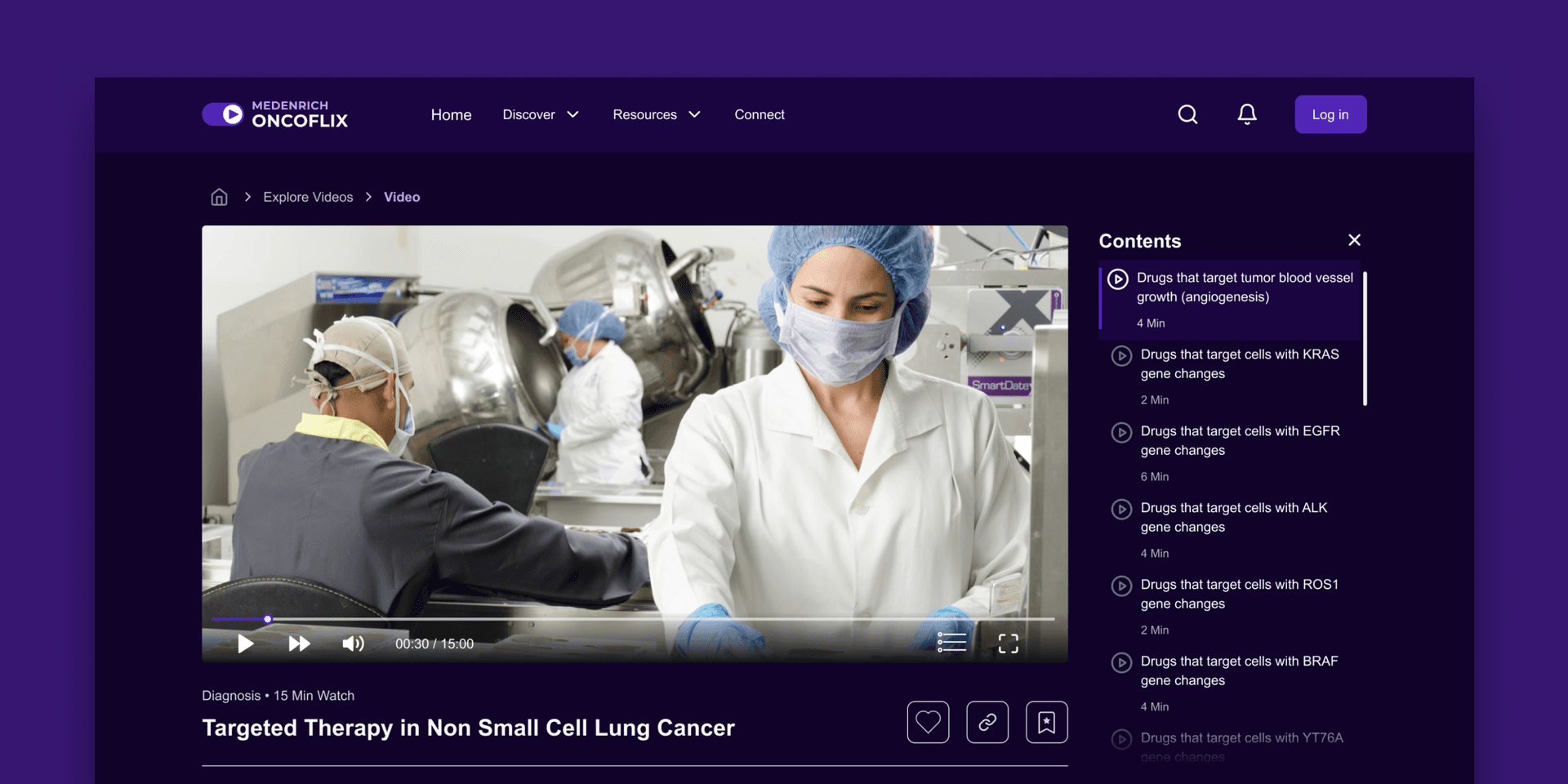
Task: Click 'Diagnosis • 15 Min Watch' label
Action: click(278, 696)
